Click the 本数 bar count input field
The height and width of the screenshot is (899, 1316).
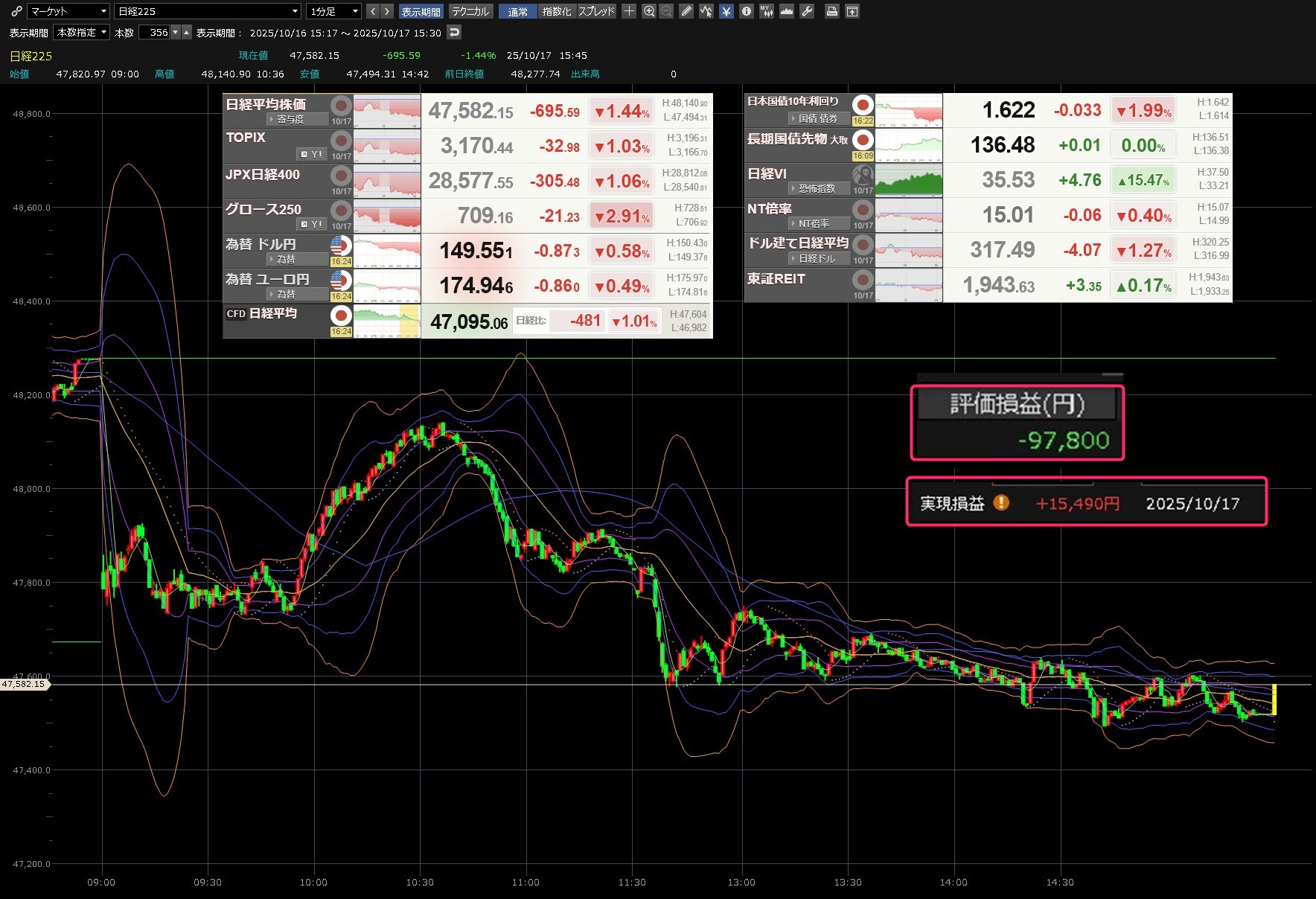pyautogui.click(x=158, y=33)
